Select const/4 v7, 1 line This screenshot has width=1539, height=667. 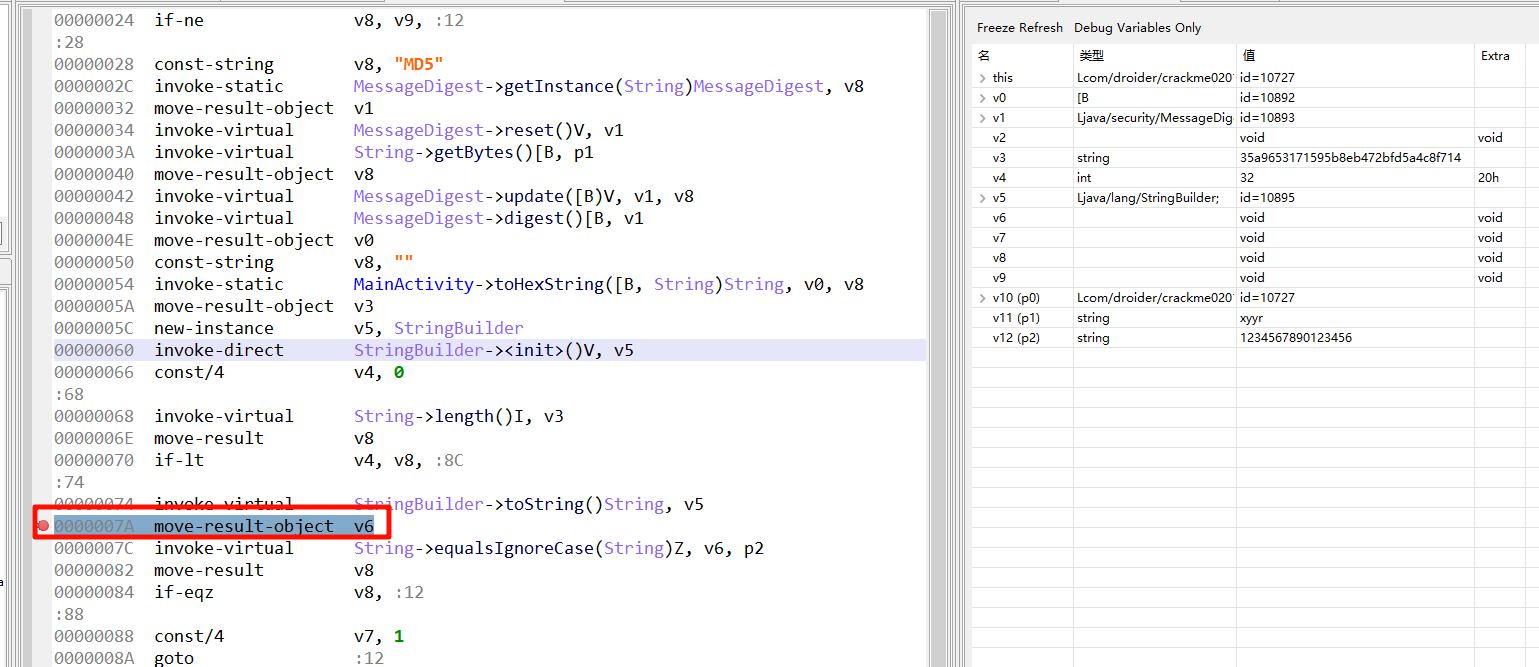(x=490, y=636)
